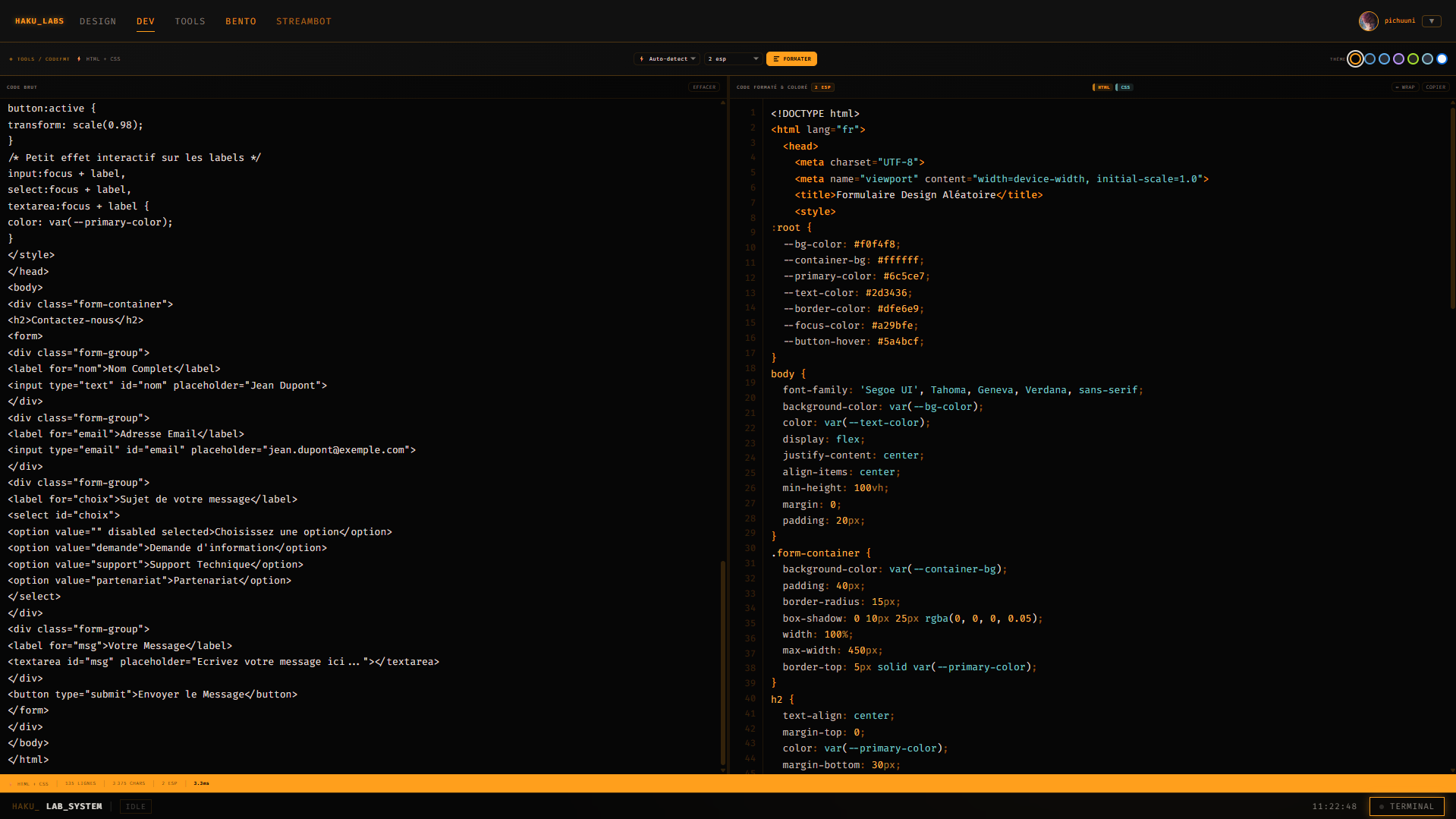Open the STREAMBOT menu item

303,20
